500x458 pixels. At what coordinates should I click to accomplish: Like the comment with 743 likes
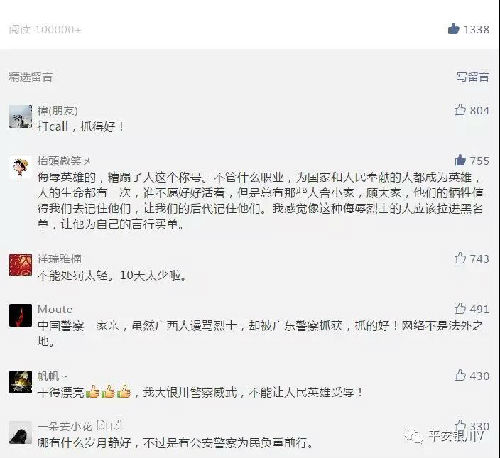(460, 258)
